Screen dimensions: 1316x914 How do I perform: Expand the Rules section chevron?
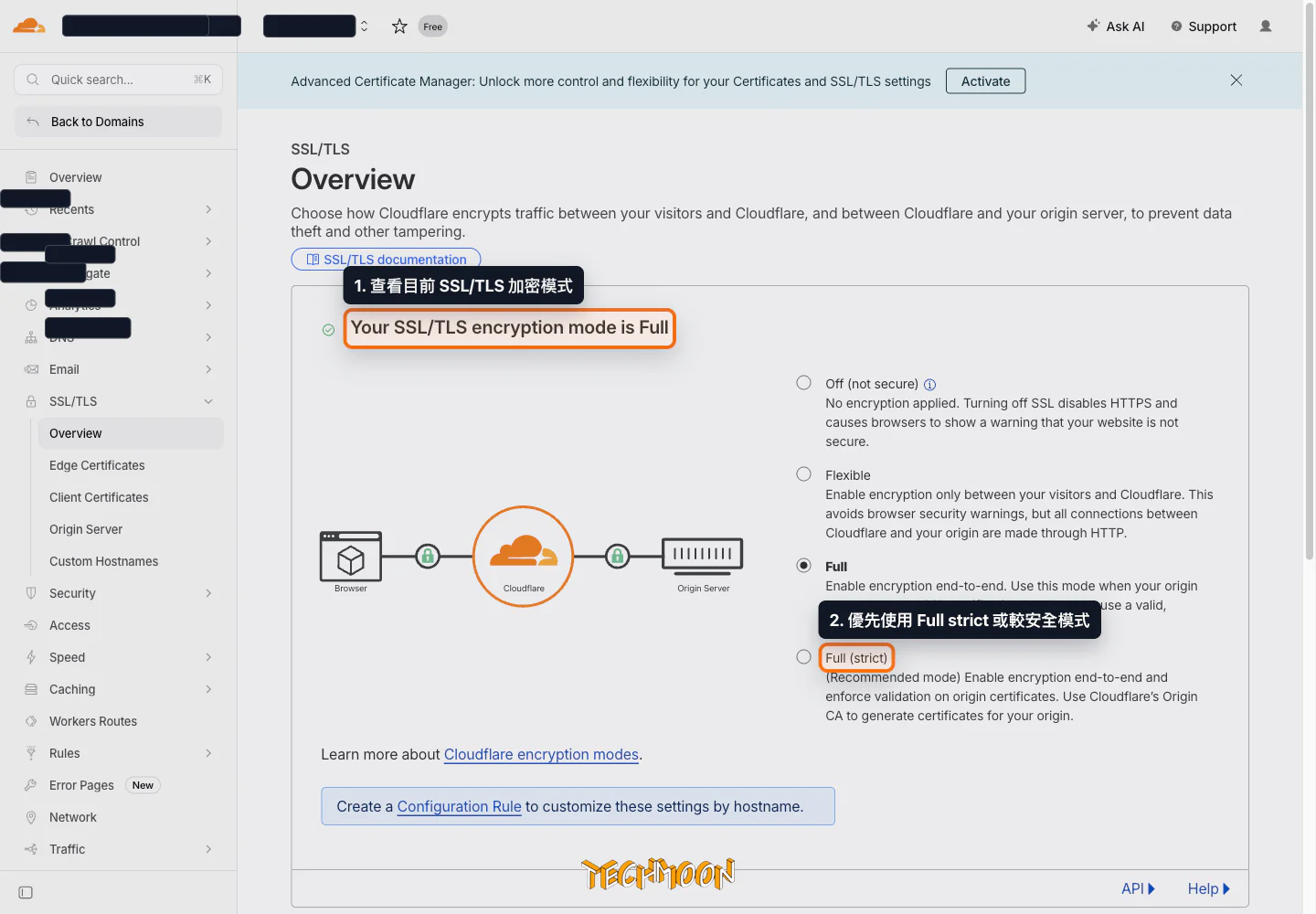pos(208,753)
